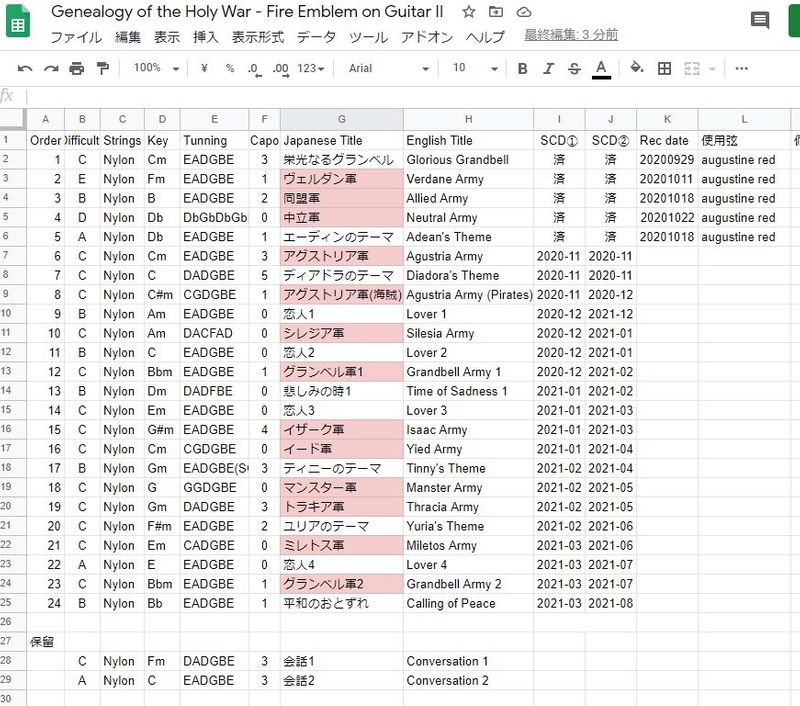
Task: Click the 最終編集 last edit link
Action: click(570, 36)
